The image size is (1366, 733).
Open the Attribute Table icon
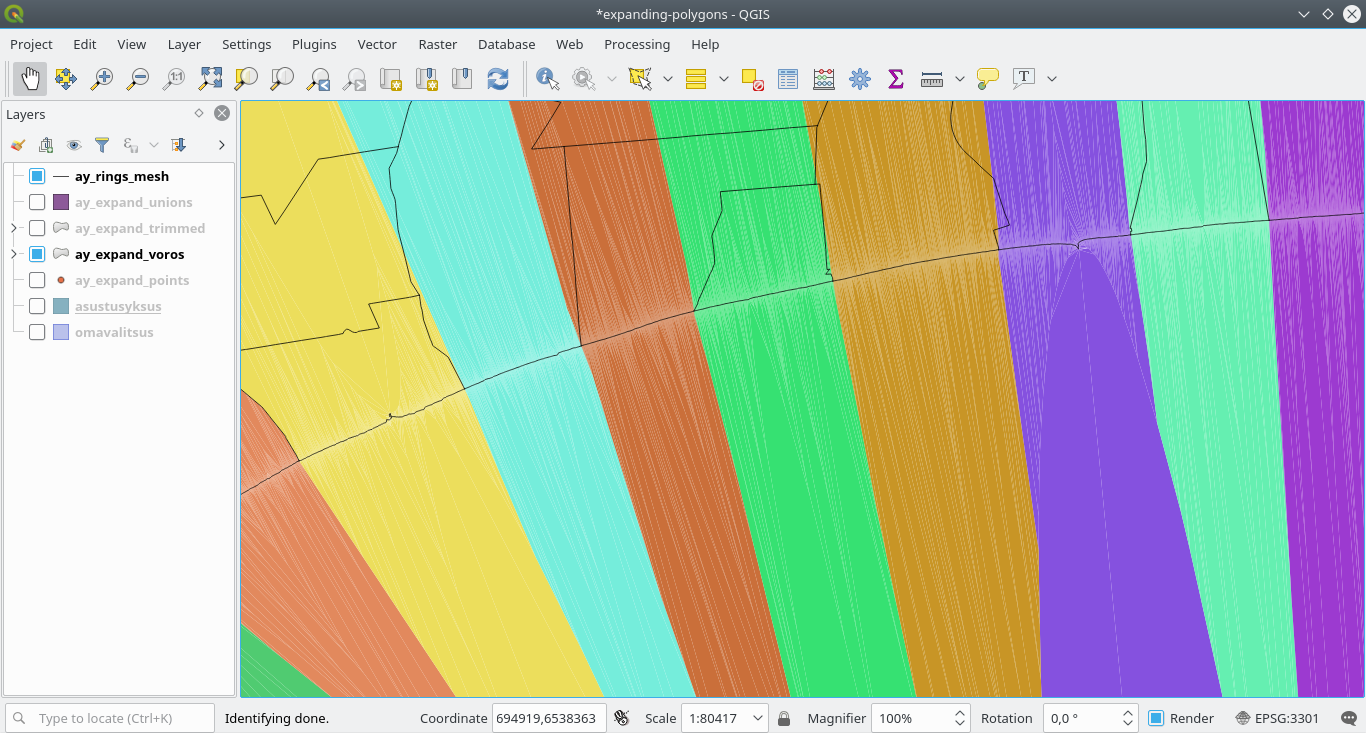pyautogui.click(x=788, y=78)
